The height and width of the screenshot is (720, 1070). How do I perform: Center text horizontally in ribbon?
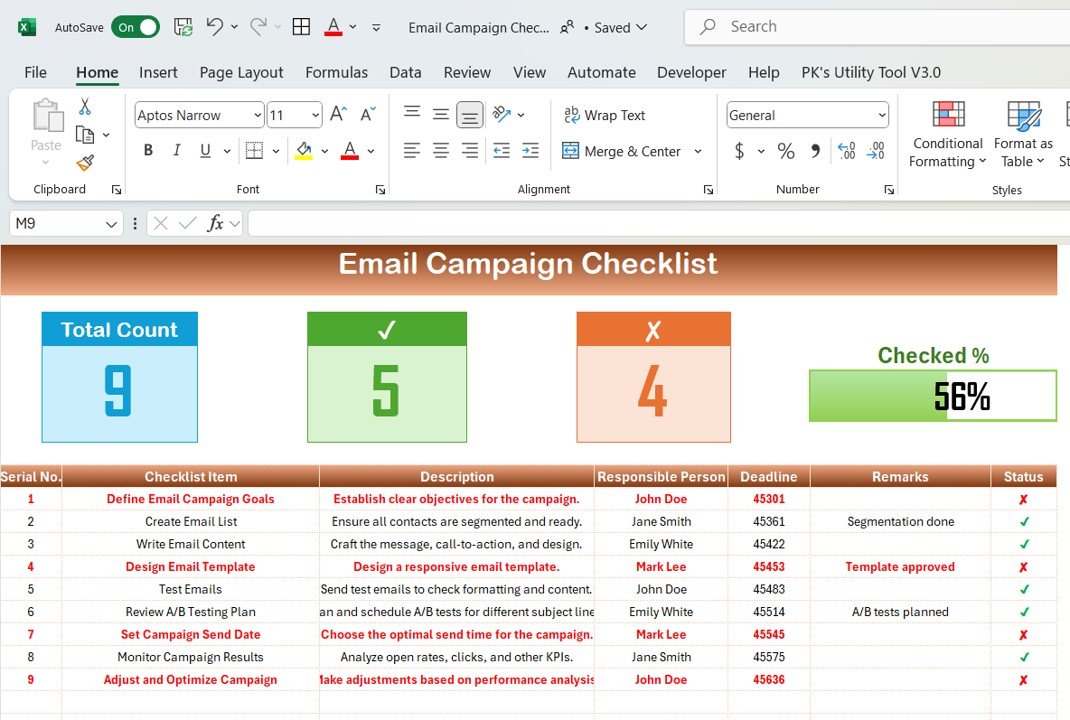coord(441,150)
